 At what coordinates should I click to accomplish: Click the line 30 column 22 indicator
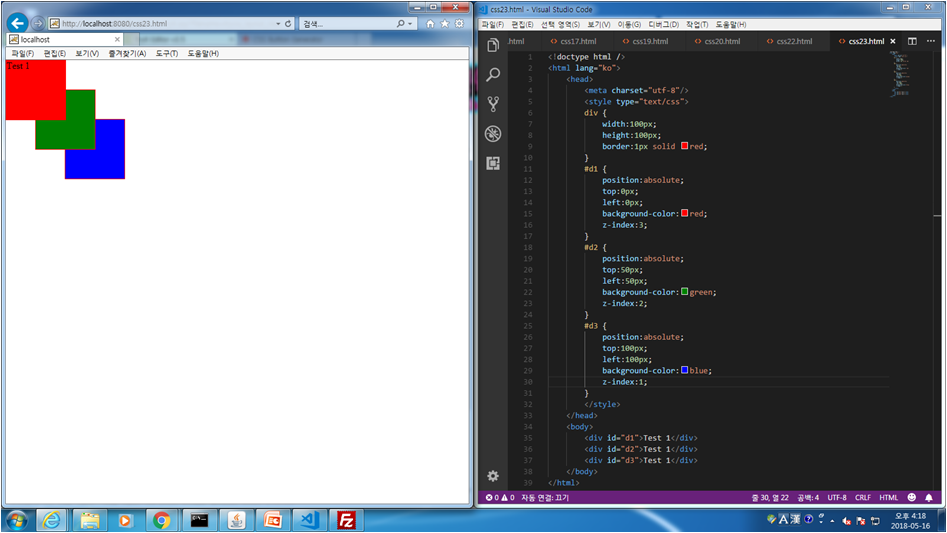pyautogui.click(x=770, y=497)
